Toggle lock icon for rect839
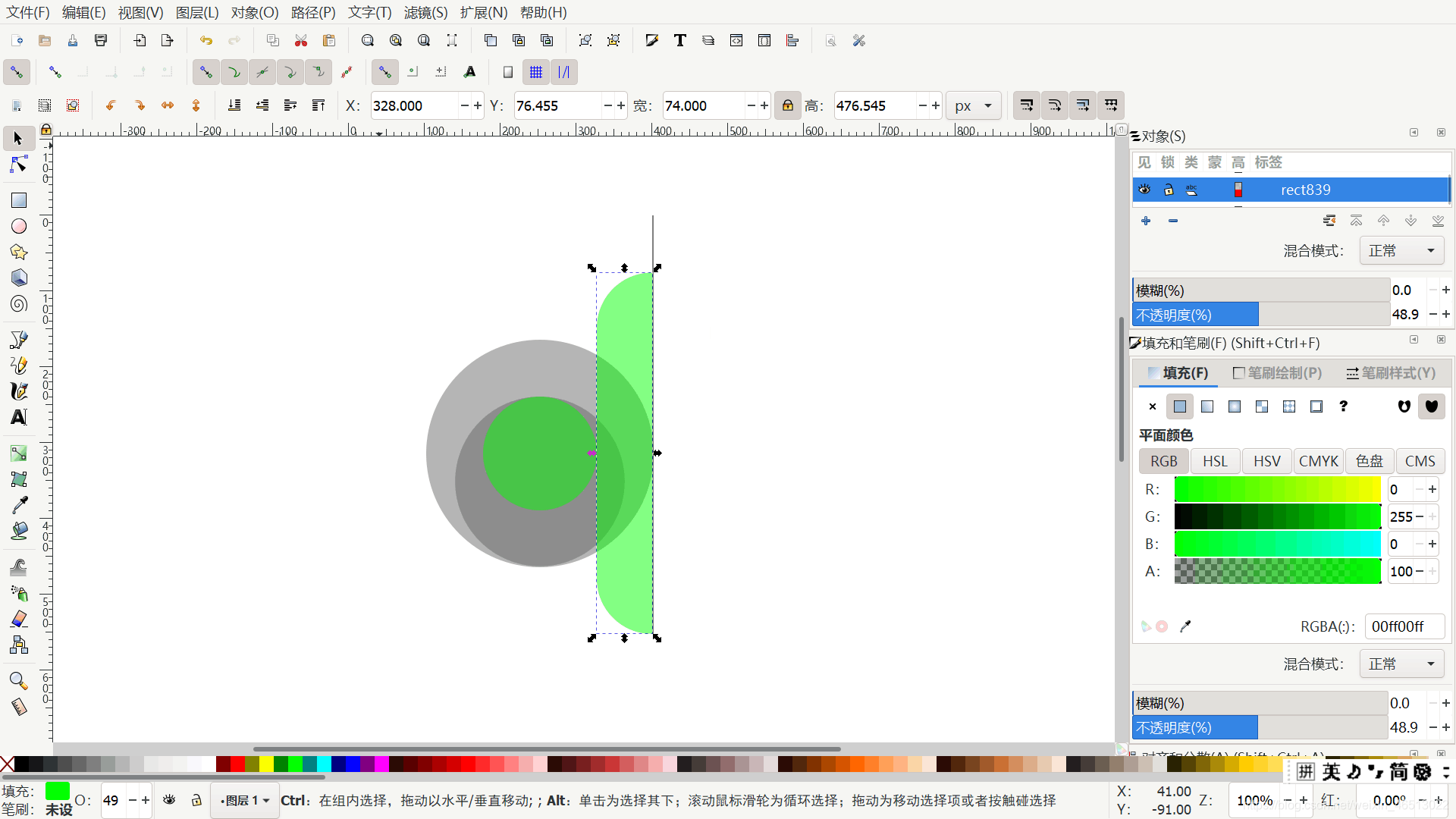The image size is (1456, 819). click(x=1169, y=190)
